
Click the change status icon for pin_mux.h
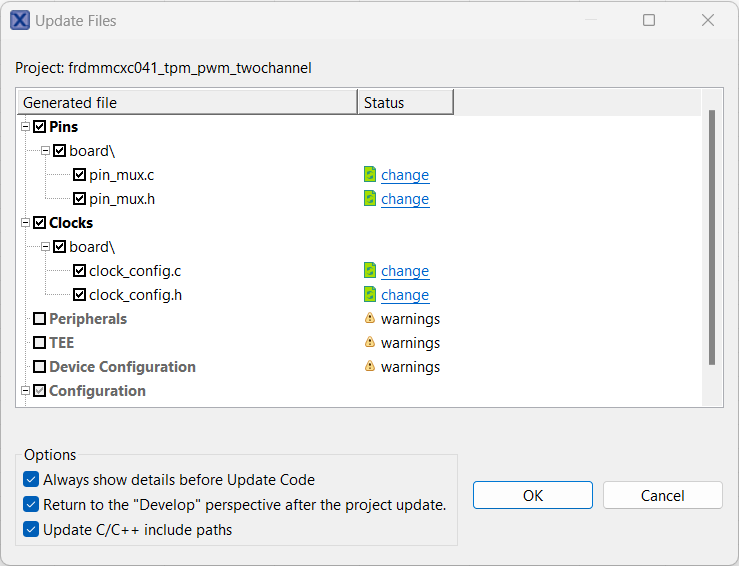[370, 199]
